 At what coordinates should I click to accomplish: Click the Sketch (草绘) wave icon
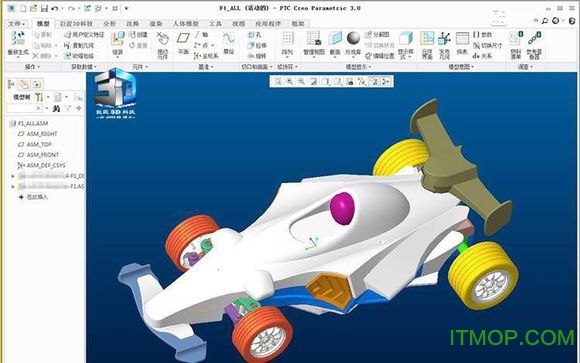[x=229, y=38]
